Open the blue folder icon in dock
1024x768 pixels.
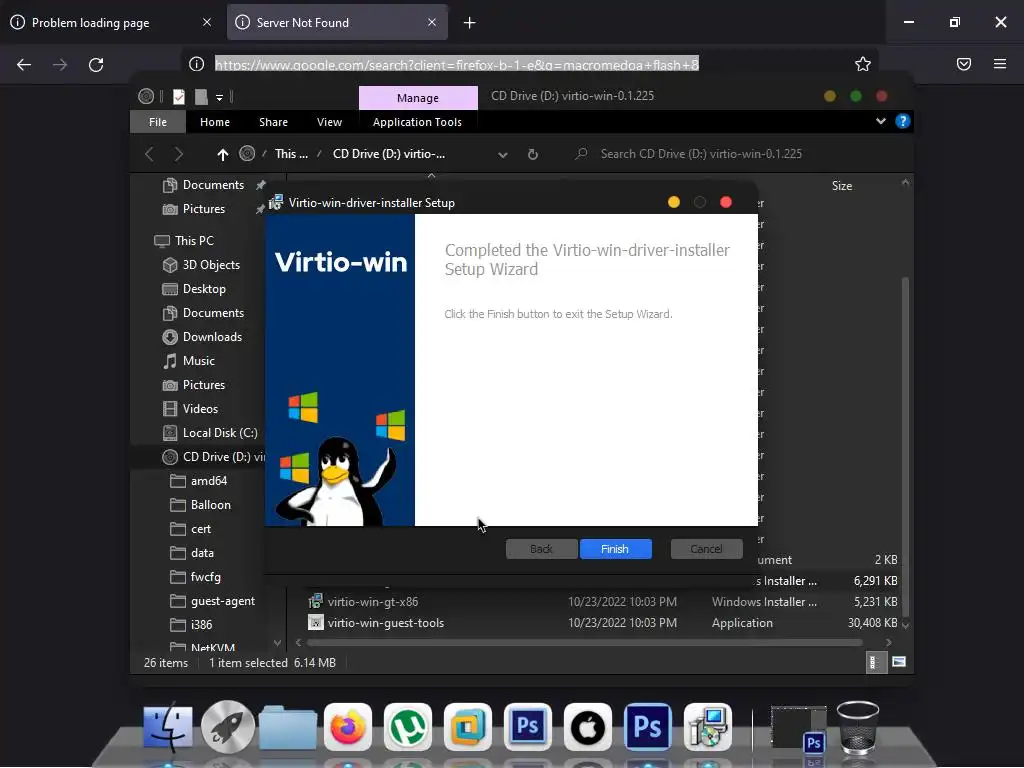[x=288, y=727]
